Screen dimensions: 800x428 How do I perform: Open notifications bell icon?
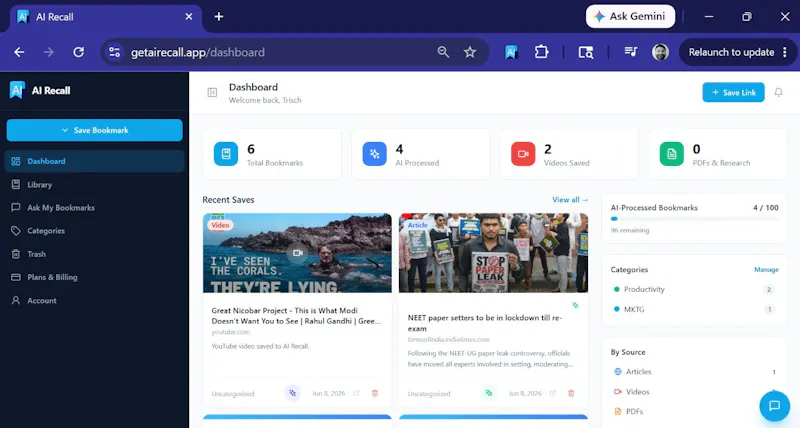[x=778, y=92]
